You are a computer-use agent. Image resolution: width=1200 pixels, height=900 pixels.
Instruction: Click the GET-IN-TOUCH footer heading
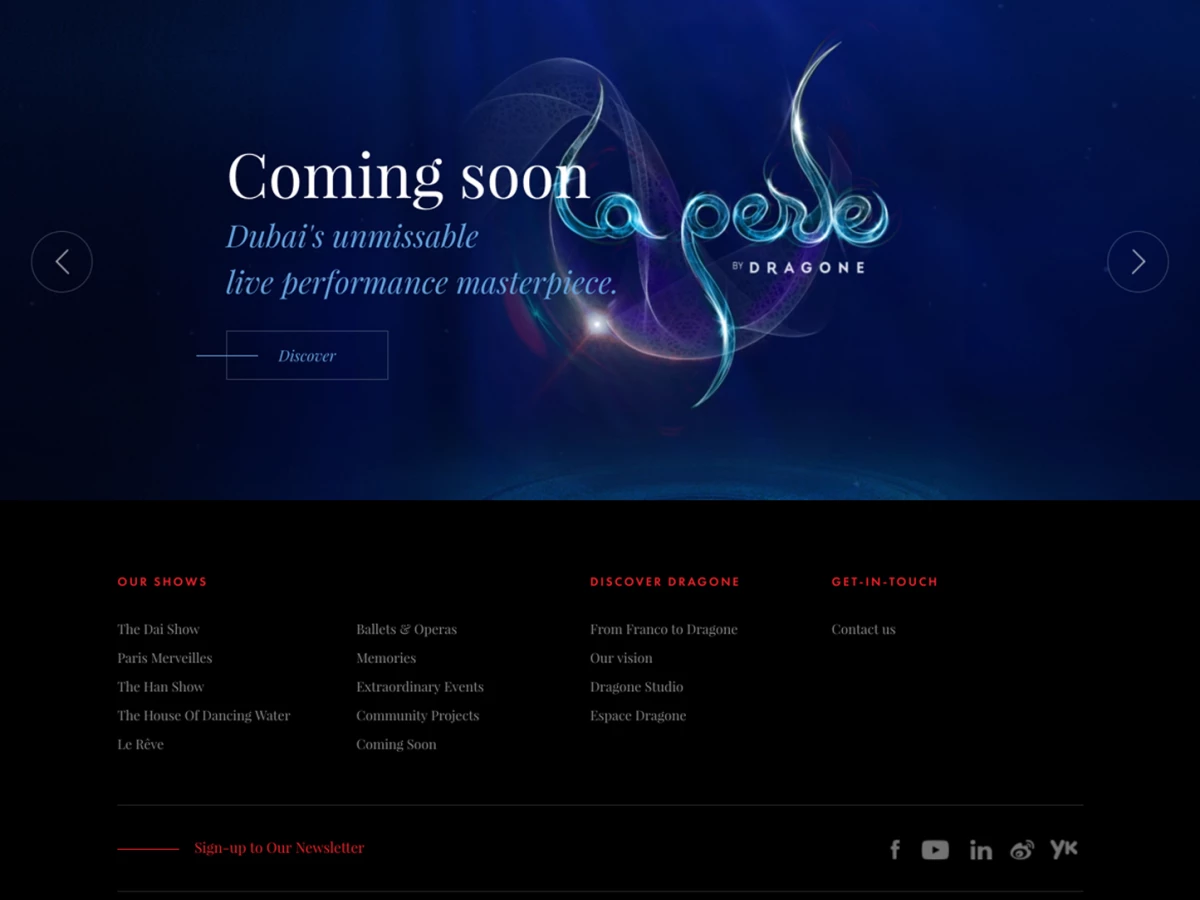885,582
